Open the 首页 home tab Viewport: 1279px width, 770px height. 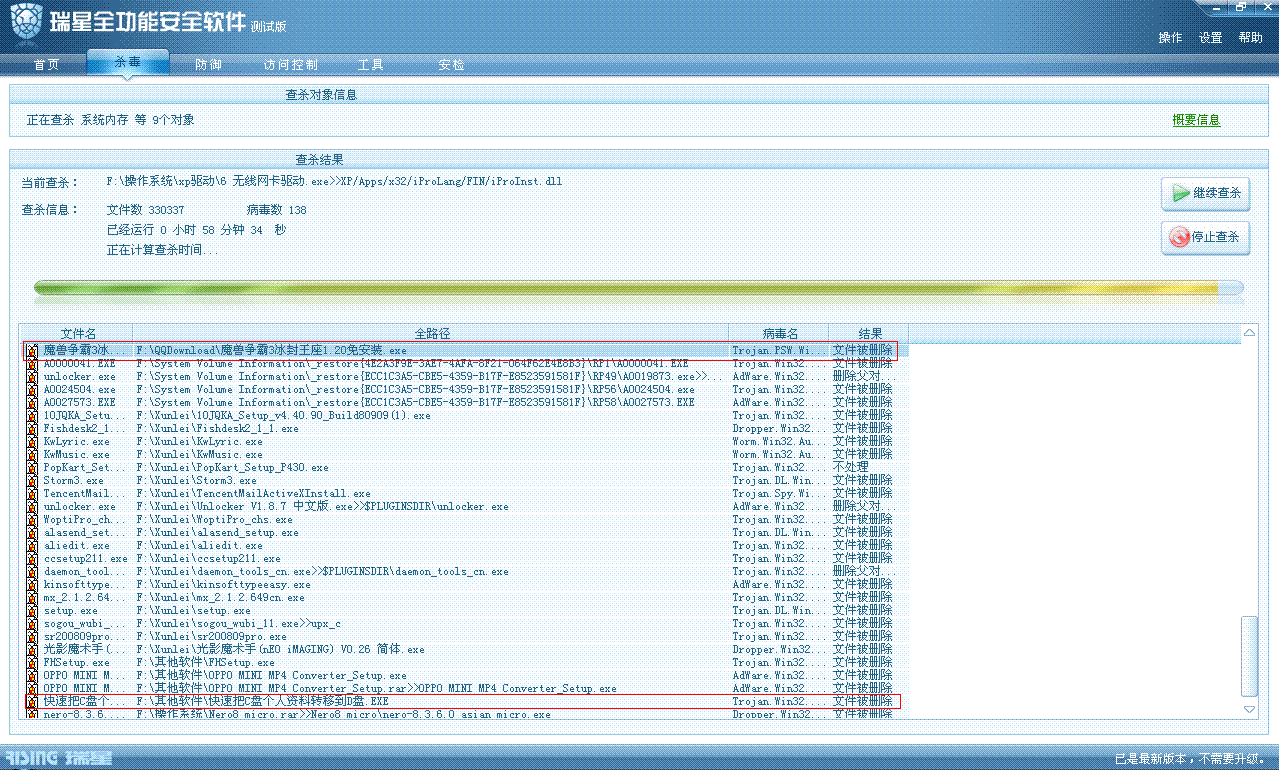(x=46, y=64)
